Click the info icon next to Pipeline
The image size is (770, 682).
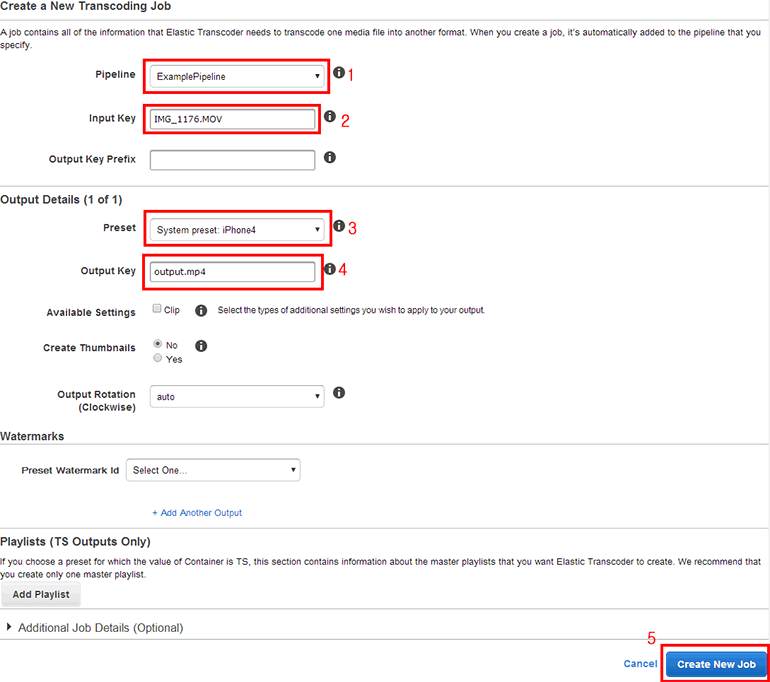click(339, 74)
